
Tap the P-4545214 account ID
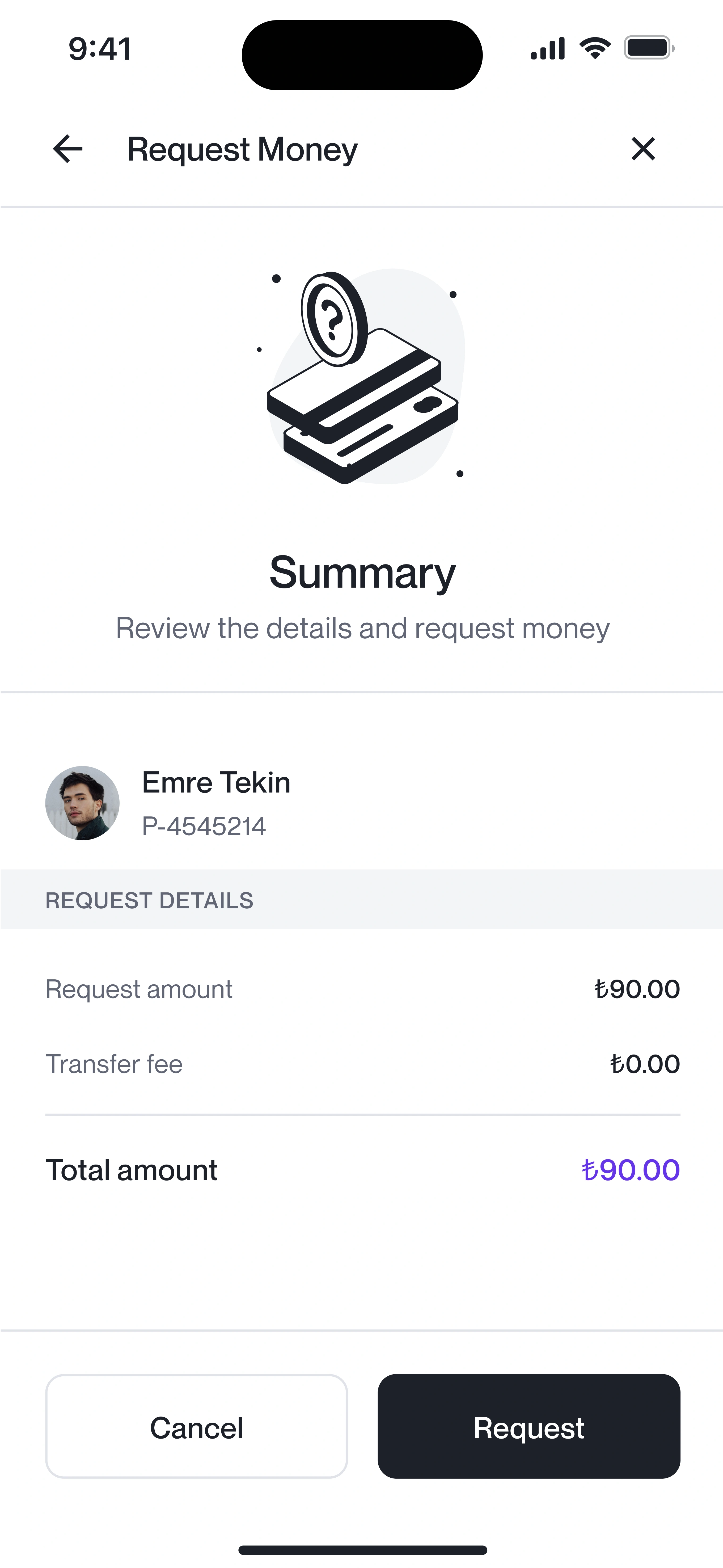point(204,826)
